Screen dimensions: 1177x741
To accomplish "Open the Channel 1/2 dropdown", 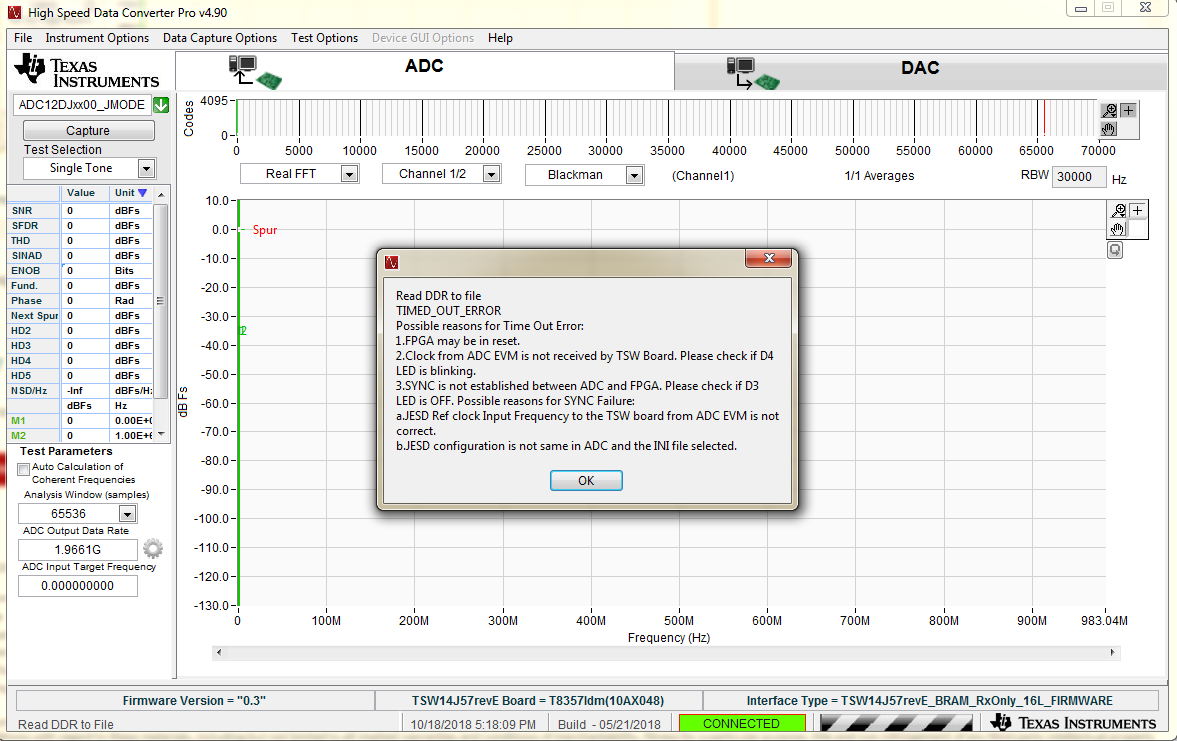I will [491, 174].
